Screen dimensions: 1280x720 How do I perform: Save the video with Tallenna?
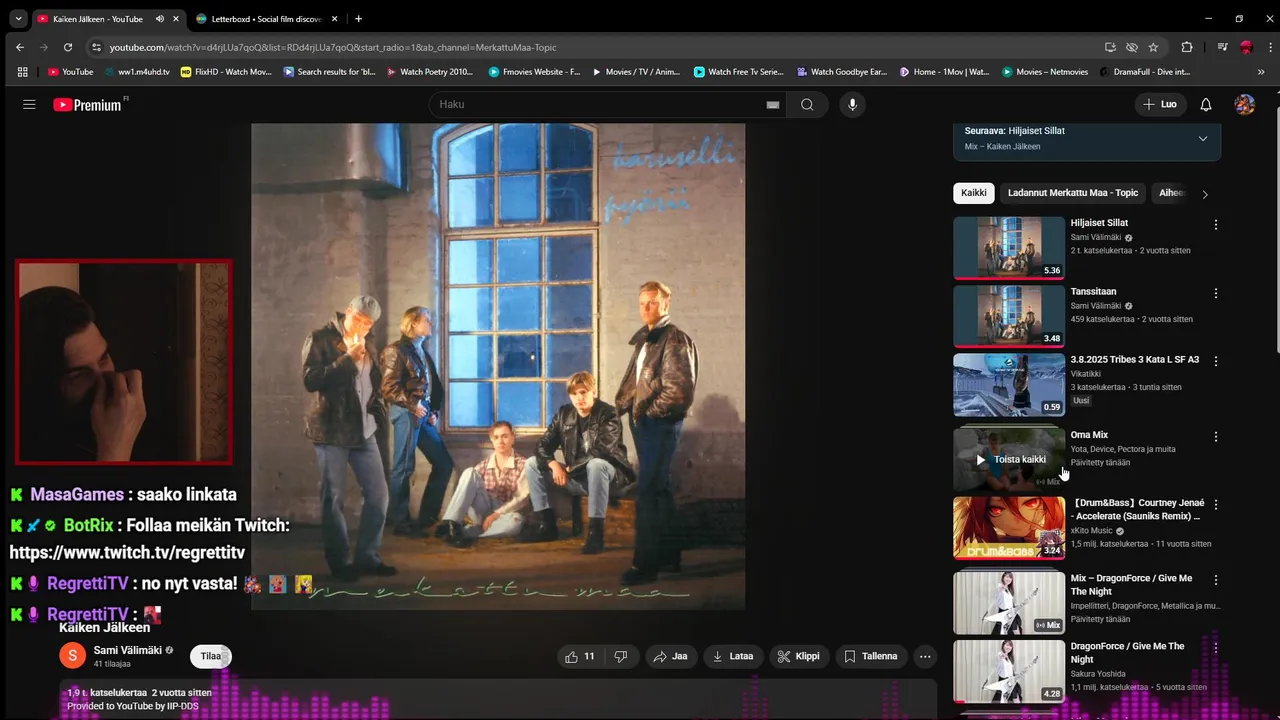coord(870,656)
